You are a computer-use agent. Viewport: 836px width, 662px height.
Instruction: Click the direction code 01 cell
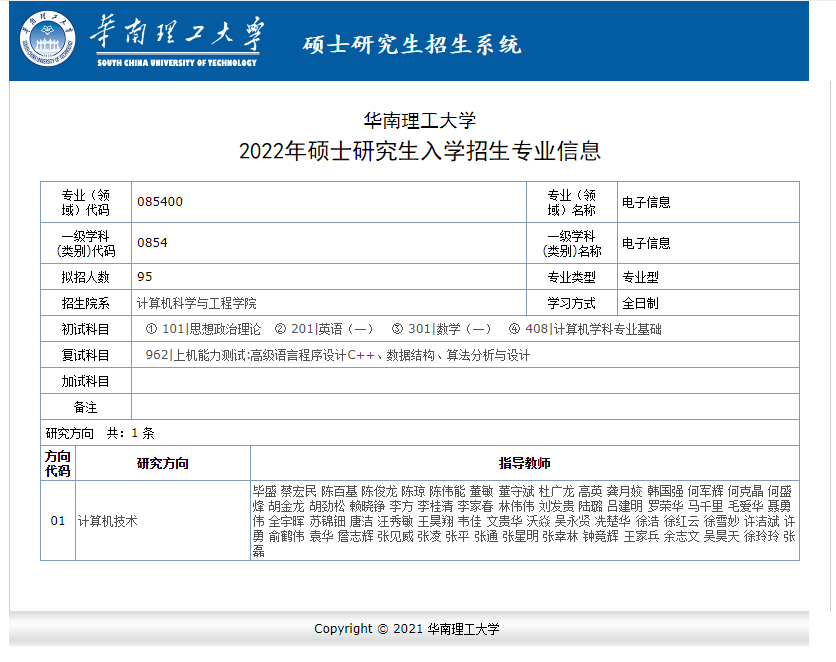click(58, 520)
